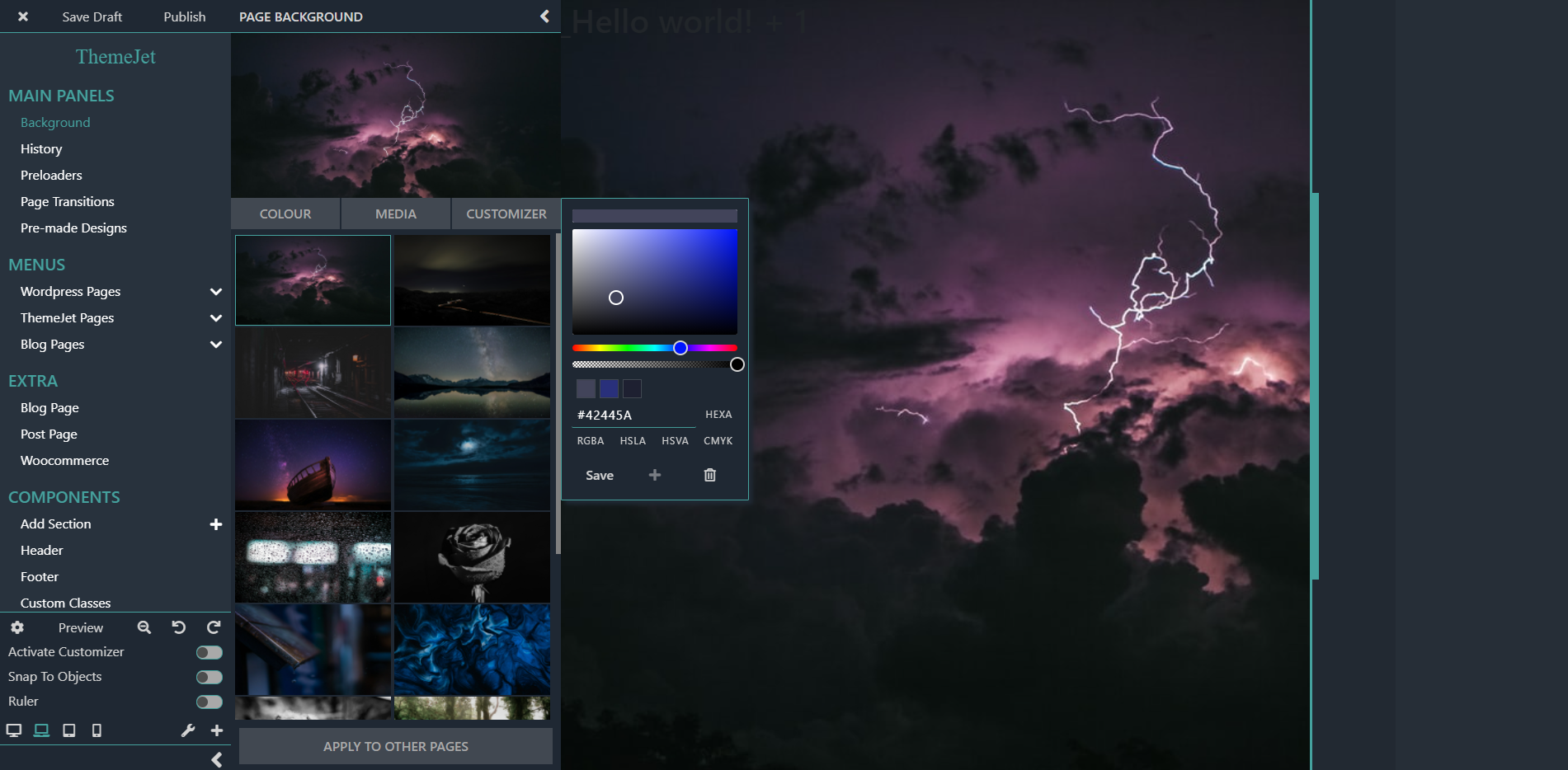Click Apply To Other Pages
Image resolution: width=1568 pixels, height=770 pixels.
point(395,746)
